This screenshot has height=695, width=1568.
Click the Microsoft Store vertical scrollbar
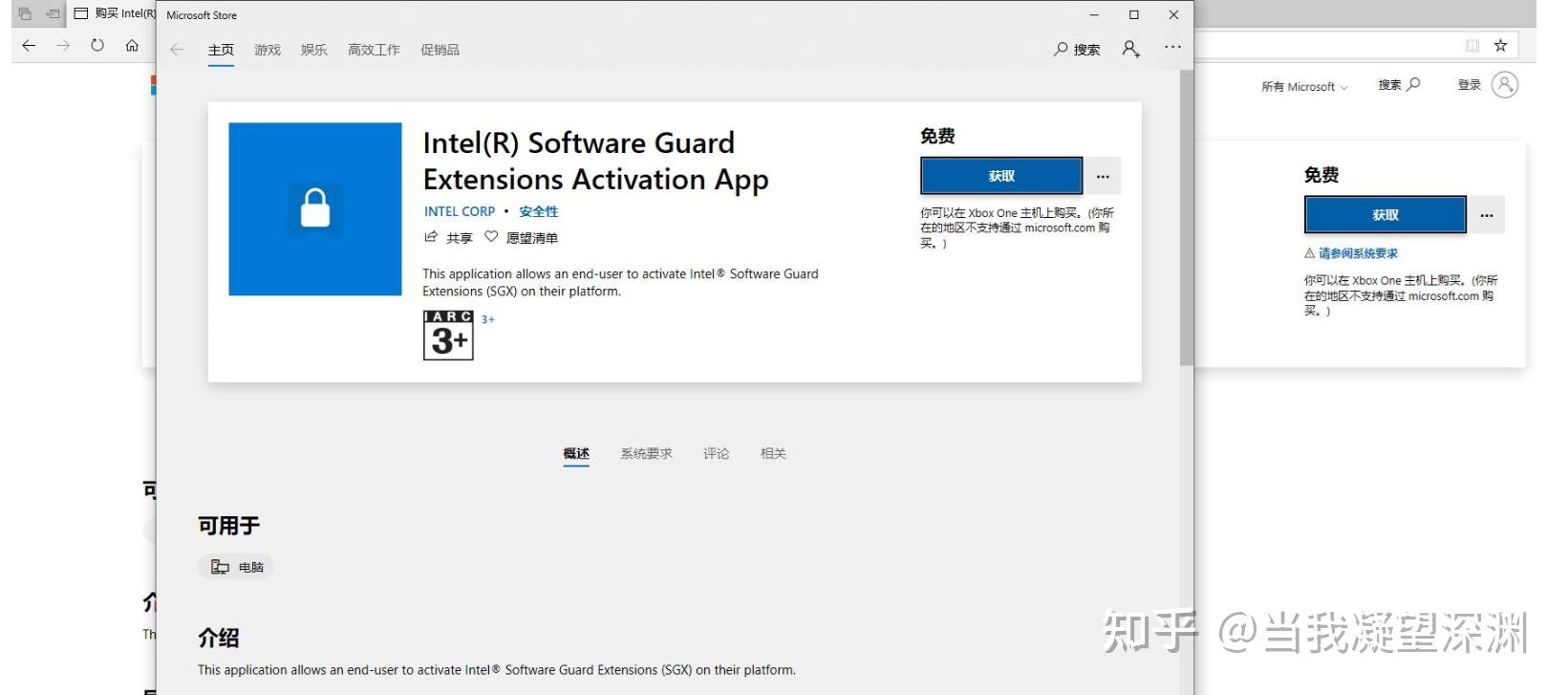1186,218
